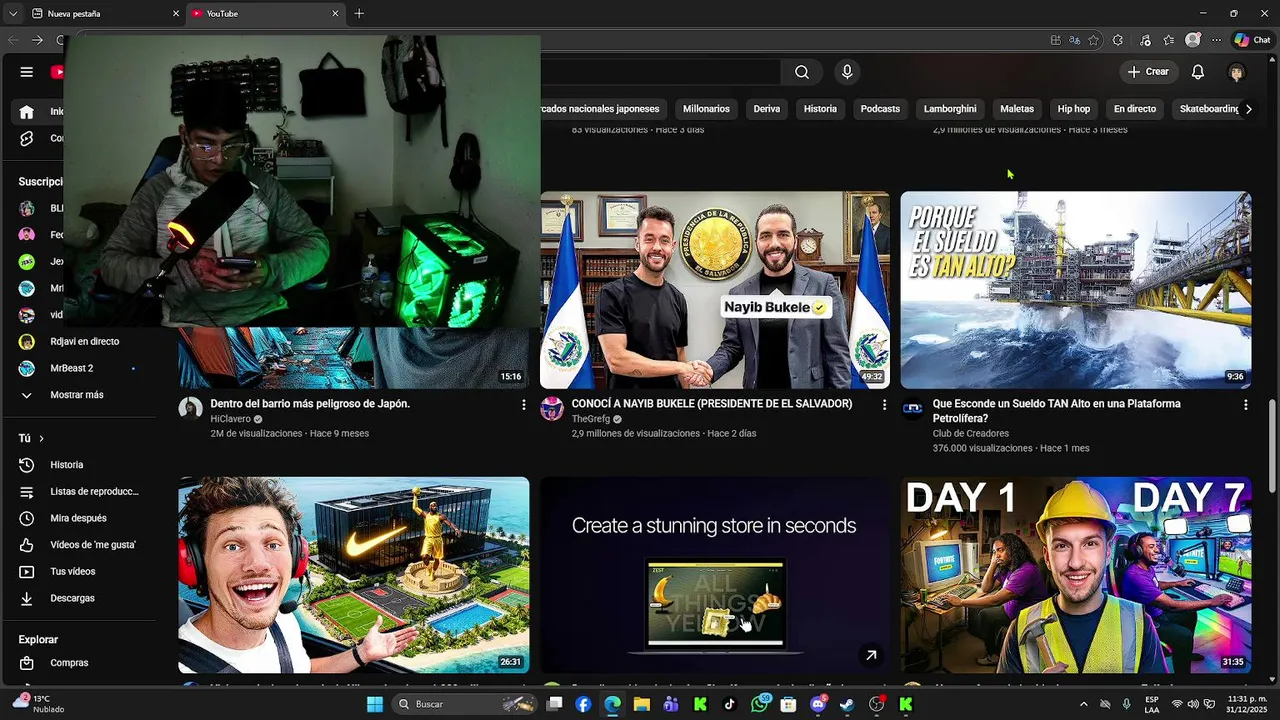Open the volume control in system tray
This screenshot has width=1280, height=720.
pyautogui.click(x=1193, y=704)
